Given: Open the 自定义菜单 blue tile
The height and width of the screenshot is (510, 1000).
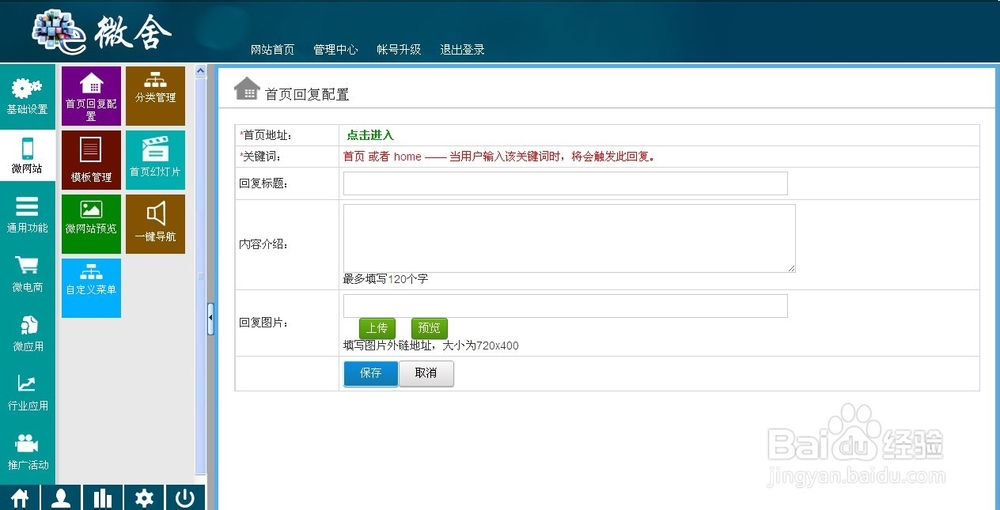Looking at the screenshot, I should 91,288.
